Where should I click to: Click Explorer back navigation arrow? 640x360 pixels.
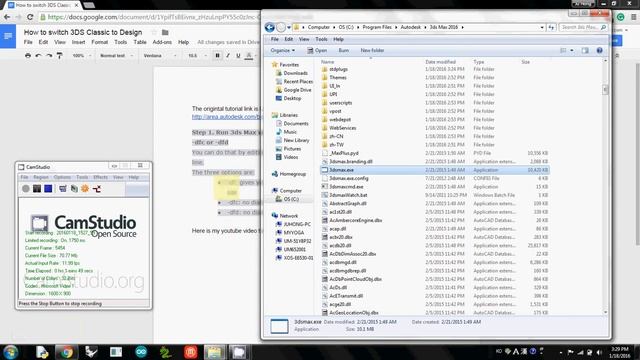(x=269, y=27)
